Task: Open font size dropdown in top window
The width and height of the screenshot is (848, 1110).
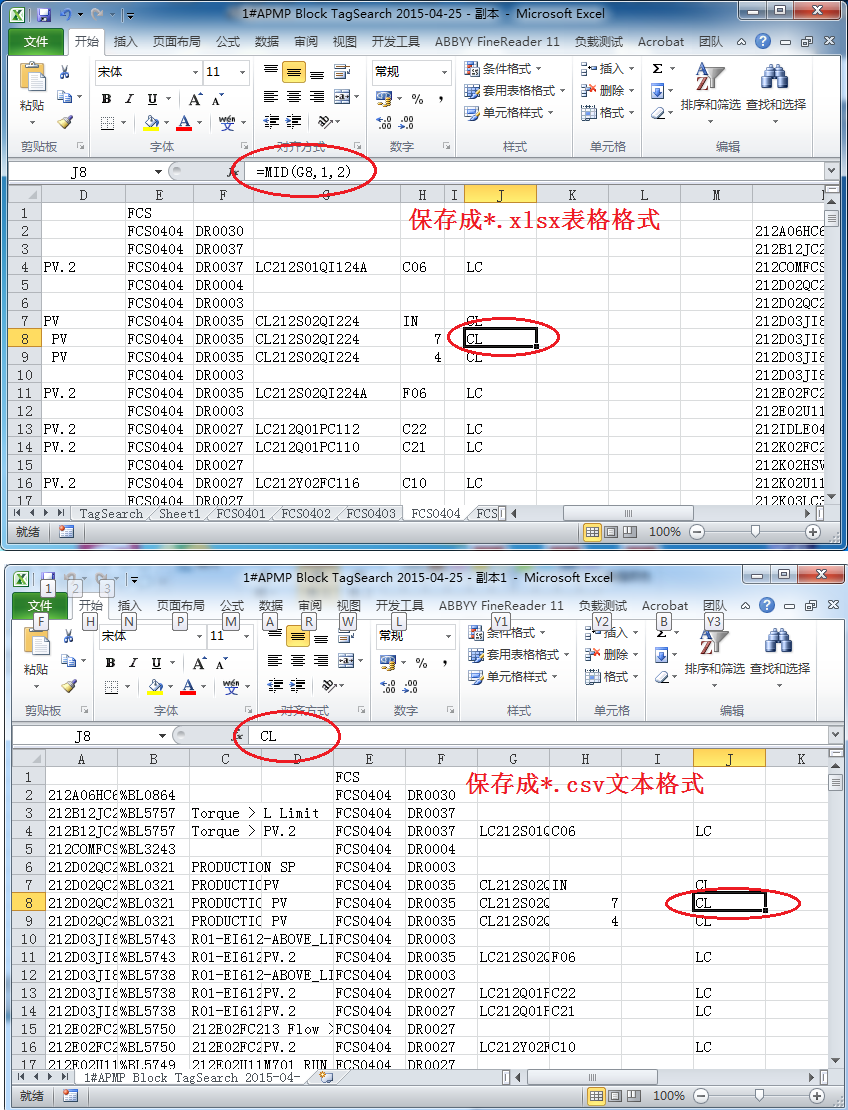Action: [242, 72]
